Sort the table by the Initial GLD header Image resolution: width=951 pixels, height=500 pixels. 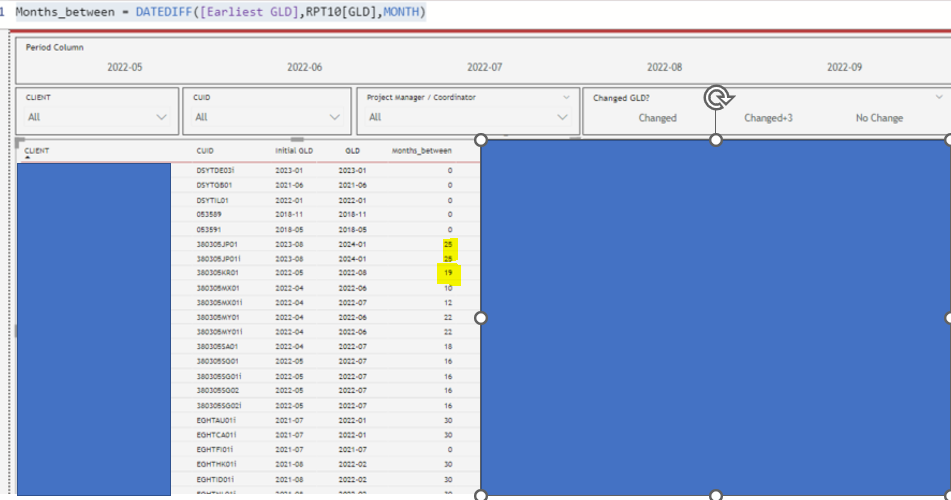294,150
